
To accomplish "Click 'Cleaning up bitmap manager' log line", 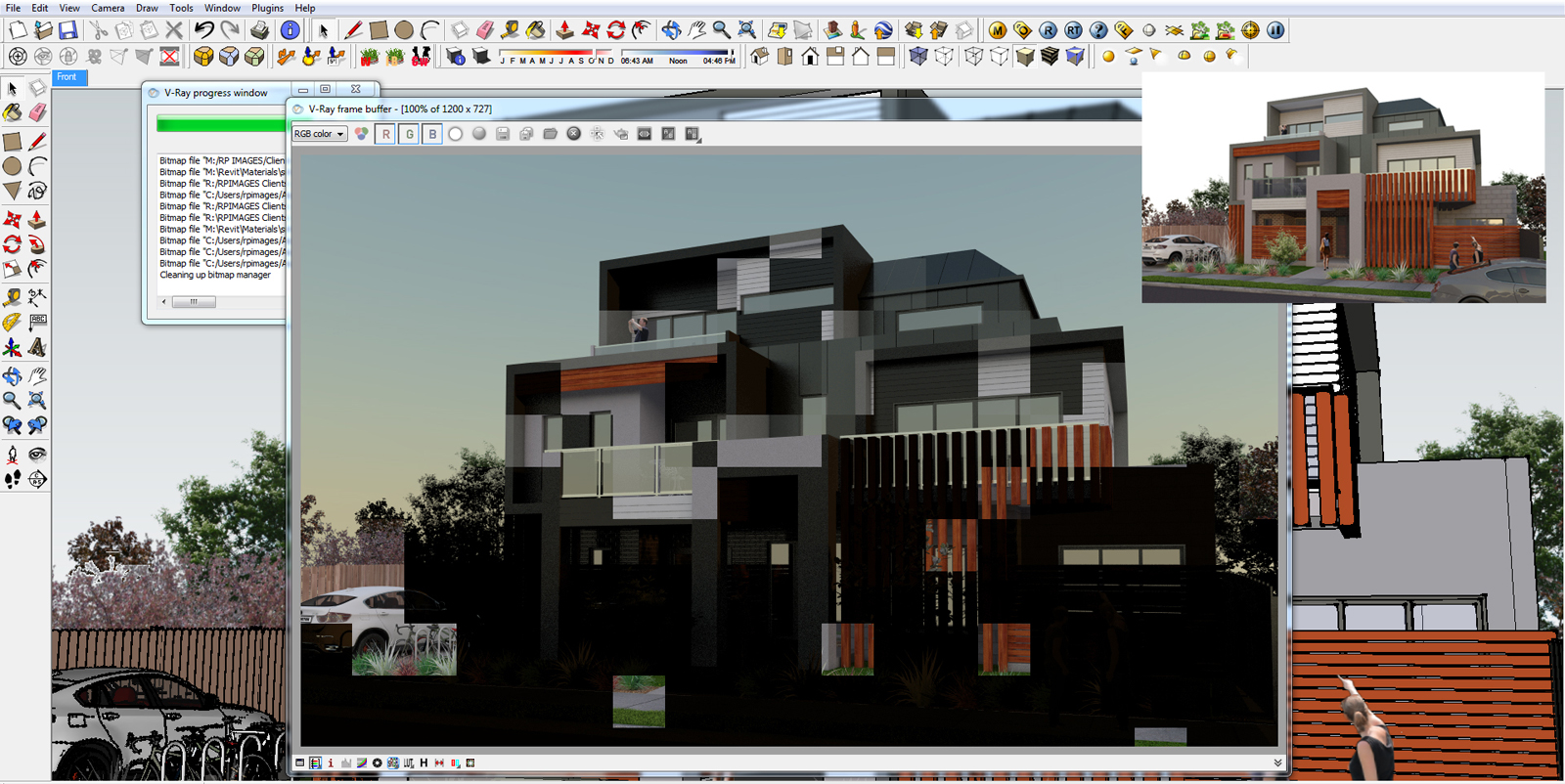I will pyautogui.click(x=215, y=276).
